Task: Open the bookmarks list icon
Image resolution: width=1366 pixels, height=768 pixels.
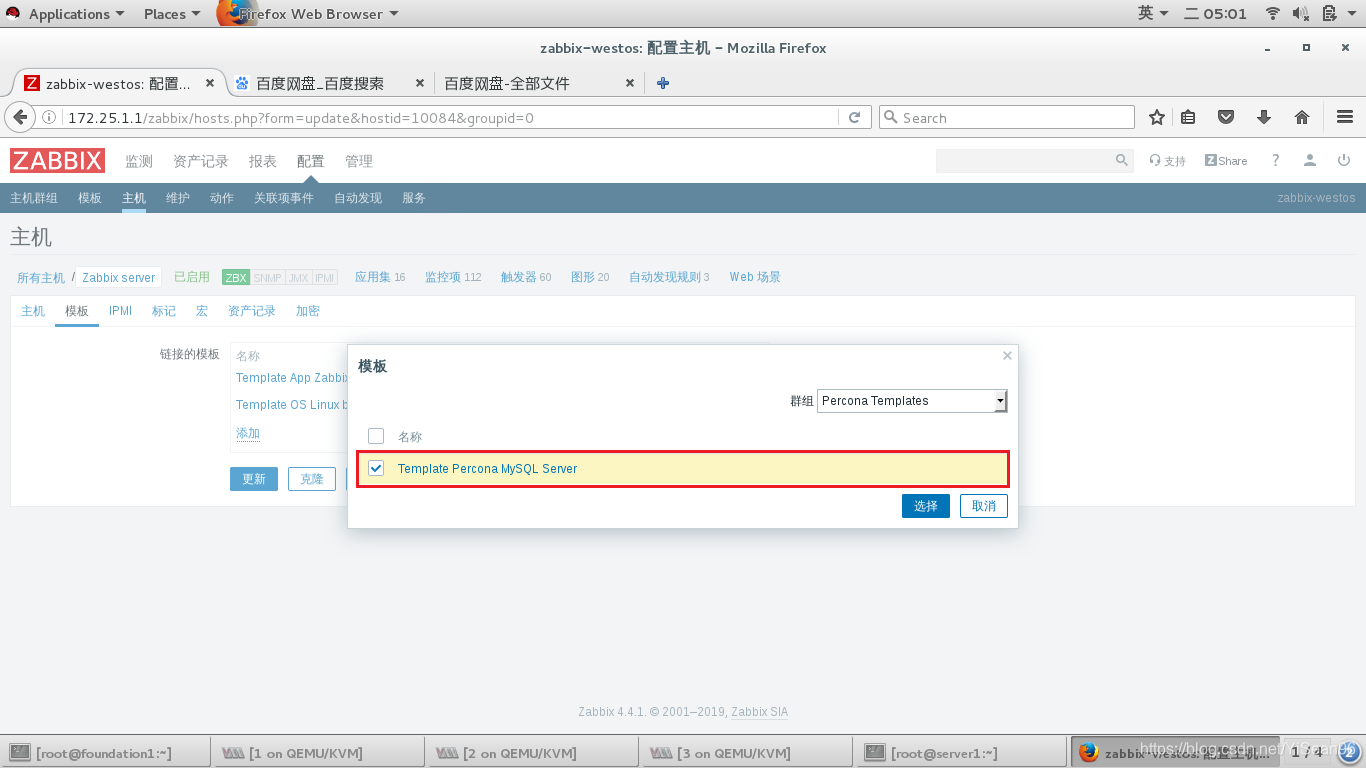Action: tap(1188, 117)
